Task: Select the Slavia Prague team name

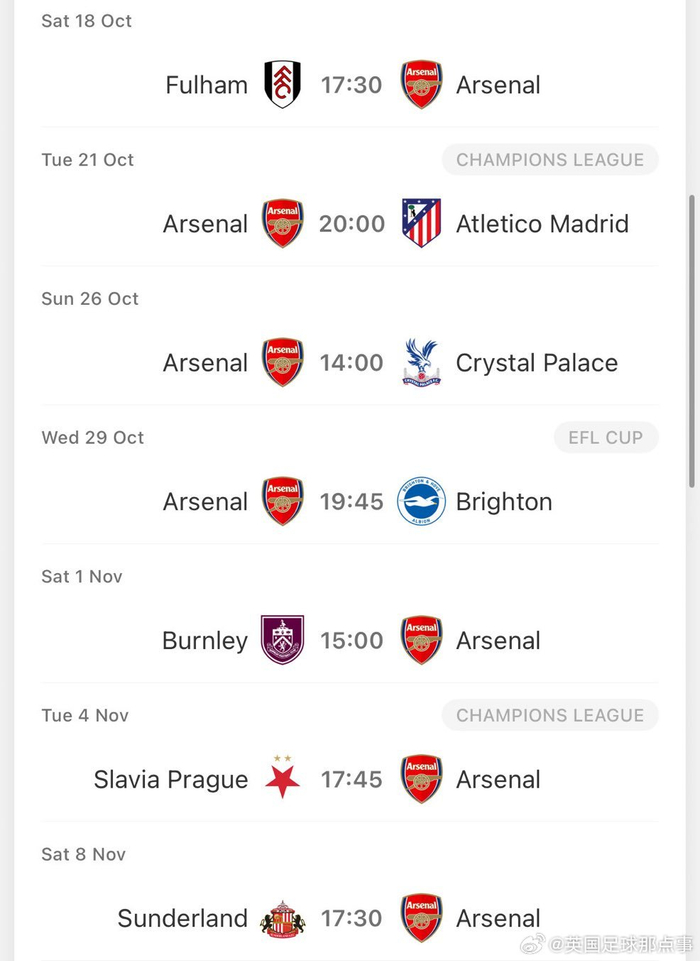Action: tap(171, 779)
